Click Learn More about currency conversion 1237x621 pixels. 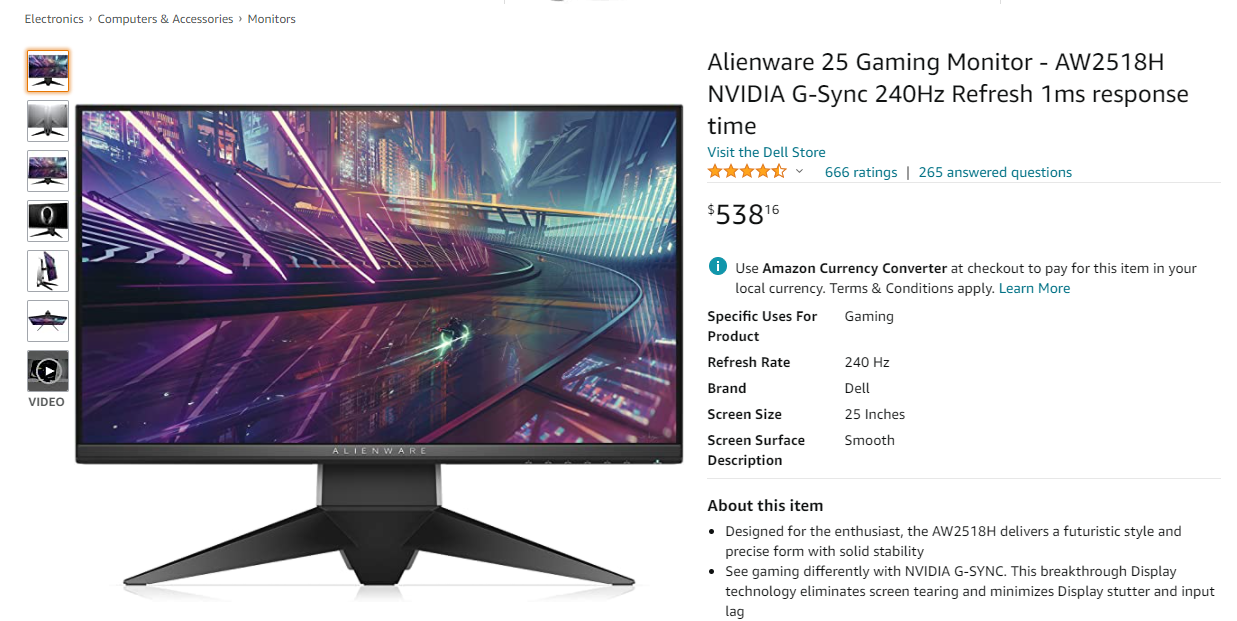coord(1034,288)
